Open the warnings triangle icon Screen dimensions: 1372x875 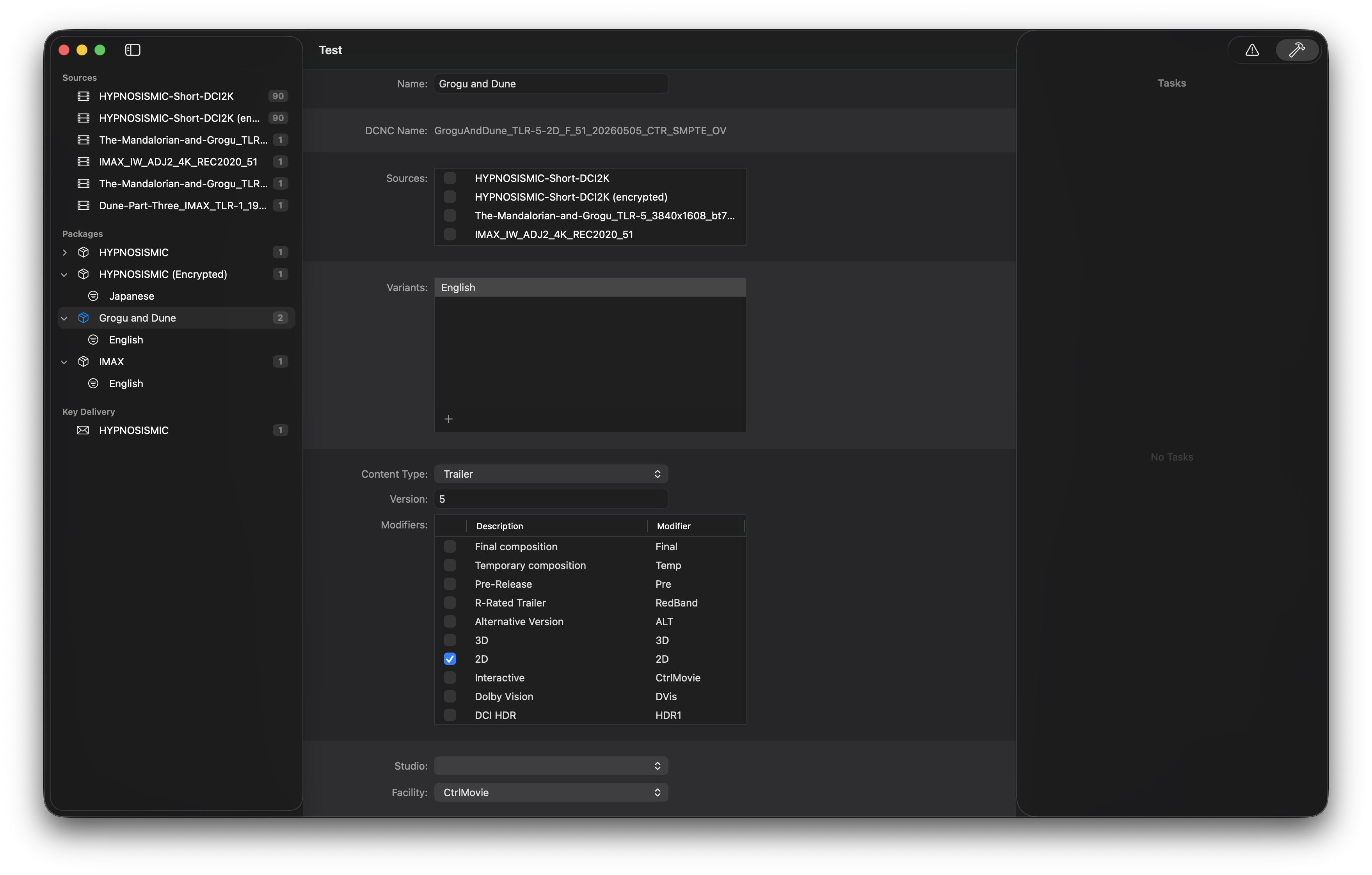pos(1252,50)
